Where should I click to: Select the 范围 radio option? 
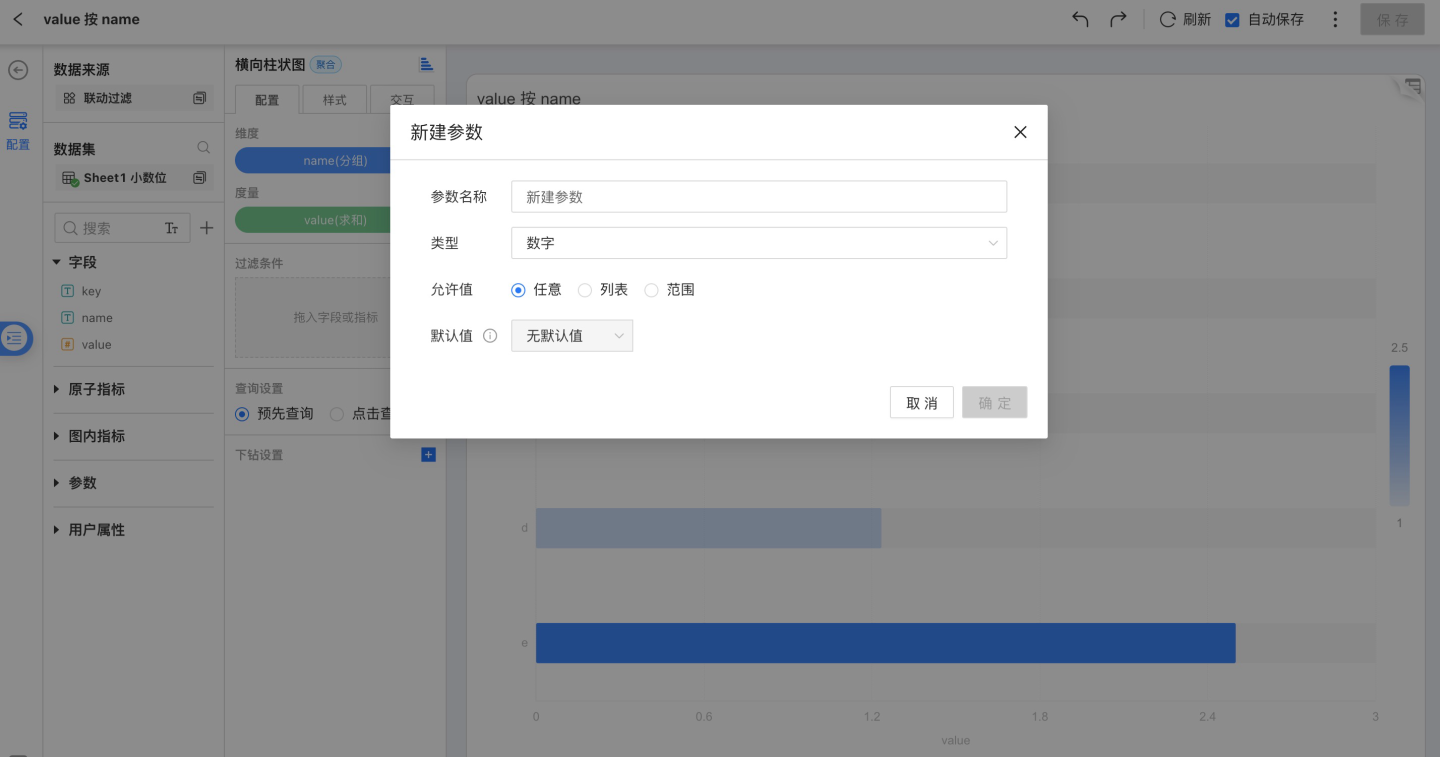(x=652, y=290)
